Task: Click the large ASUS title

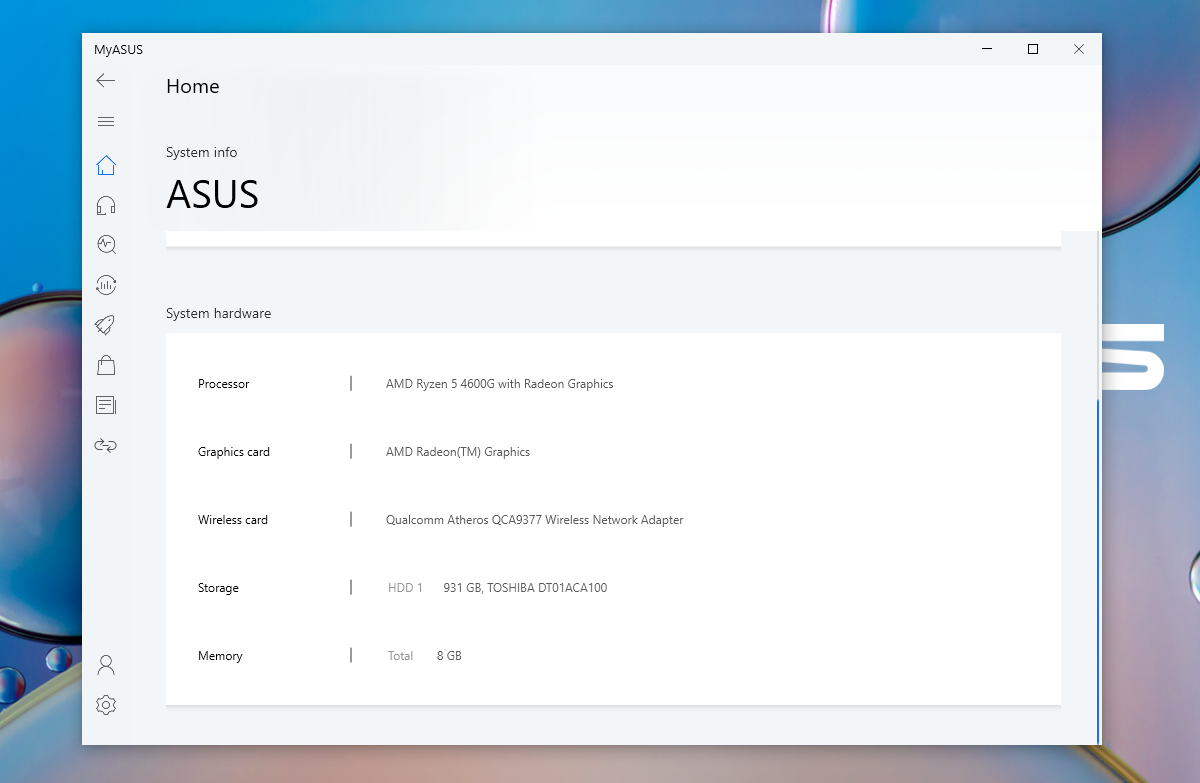Action: [x=212, y=194]
